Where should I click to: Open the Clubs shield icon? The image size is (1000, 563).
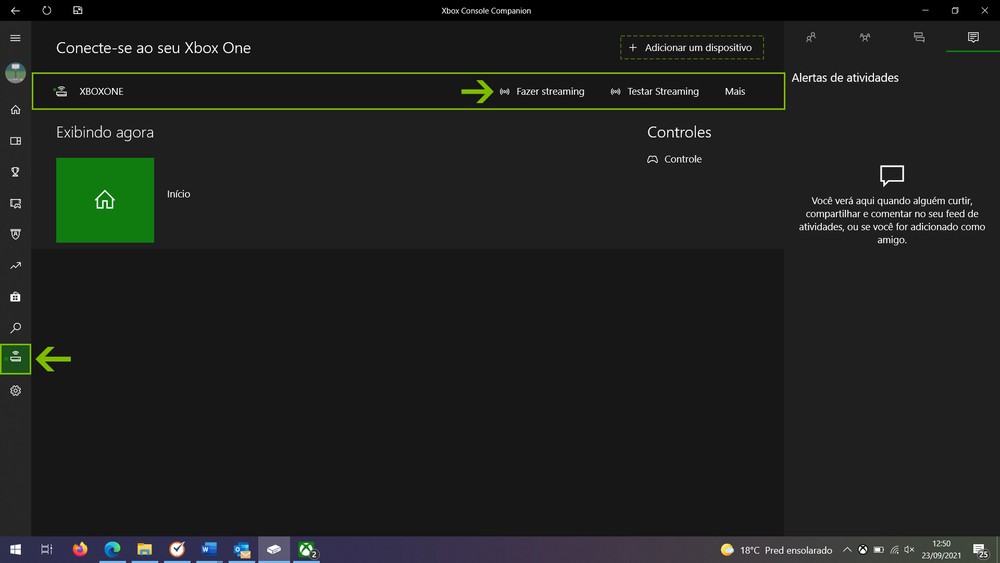pyautogui.click(x=15, y=234)
